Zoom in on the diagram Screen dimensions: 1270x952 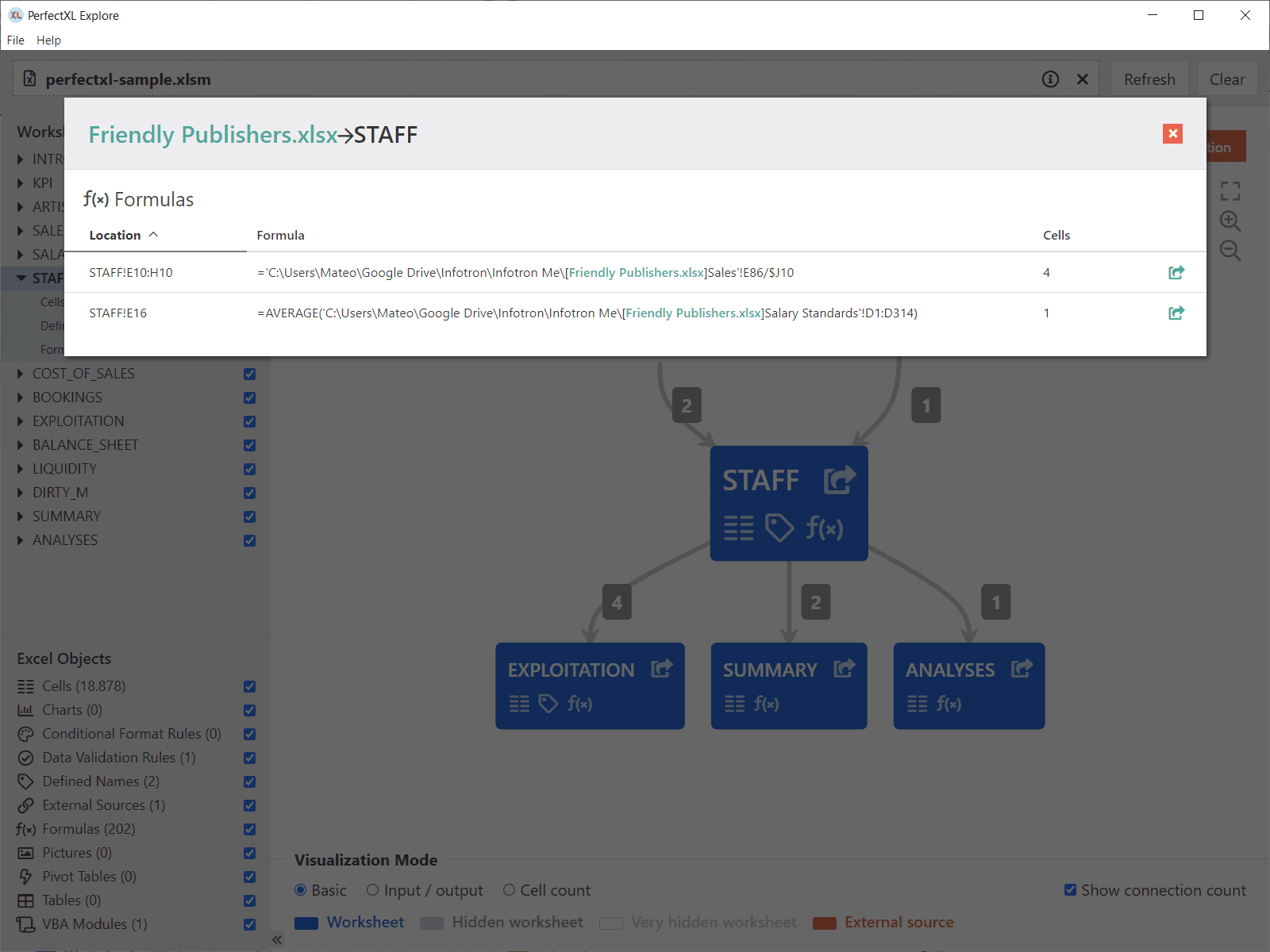pyautogui.click(x=1230, y=221)
